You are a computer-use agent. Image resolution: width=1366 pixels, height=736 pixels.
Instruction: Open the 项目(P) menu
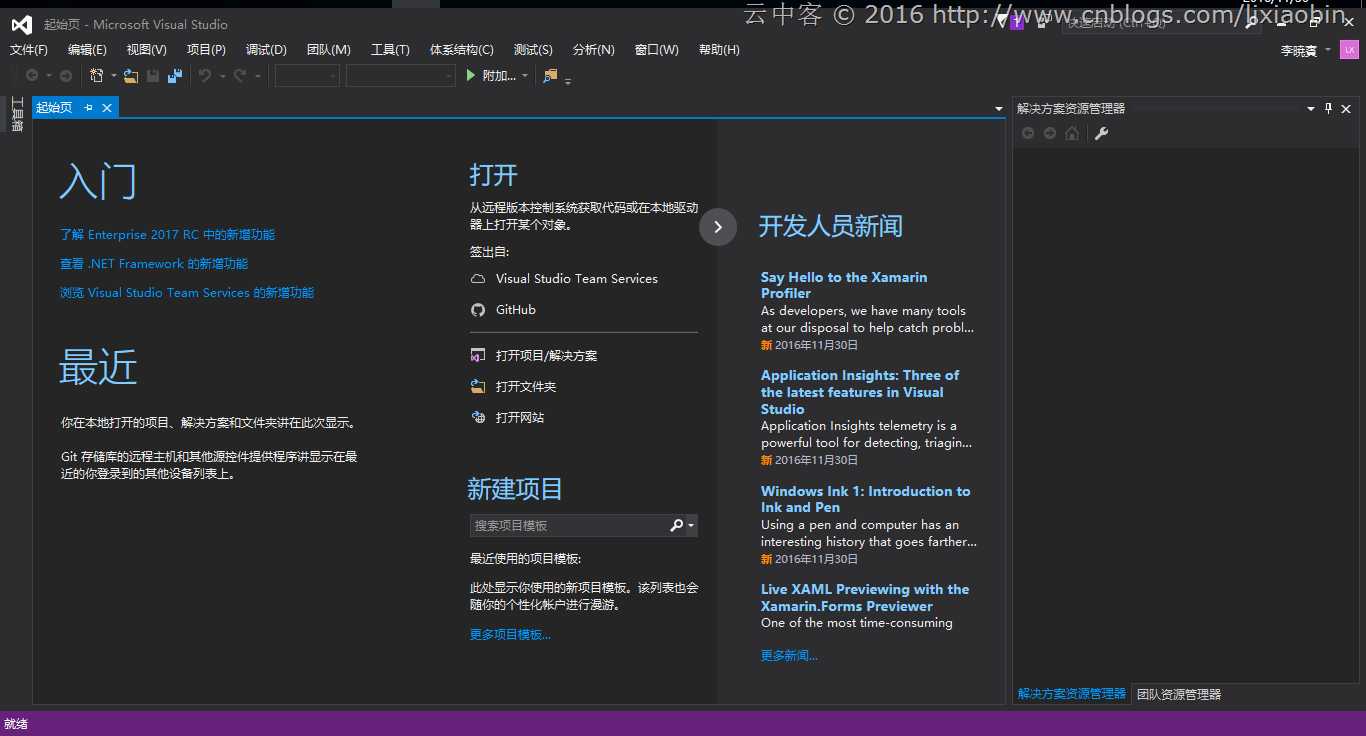click(206, 50)
